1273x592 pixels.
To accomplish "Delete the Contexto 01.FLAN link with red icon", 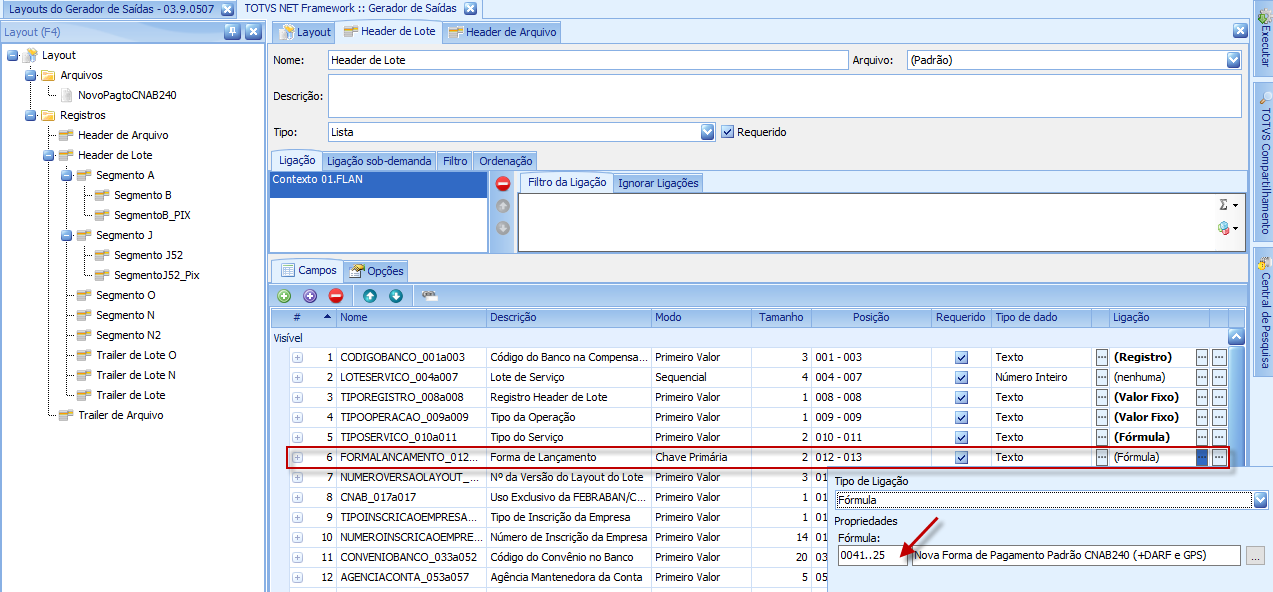I will point(503,183).
